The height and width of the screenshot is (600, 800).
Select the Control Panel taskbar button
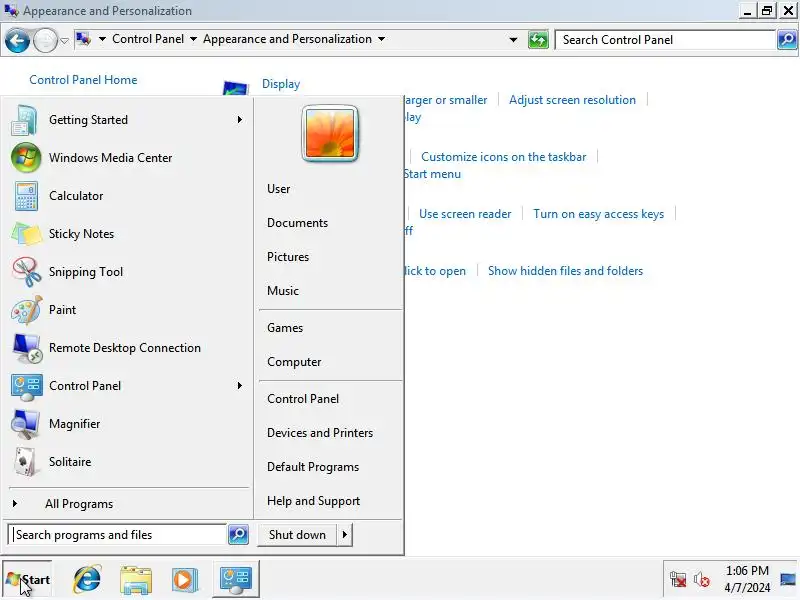pyautogui.click(x=236, y=579)
